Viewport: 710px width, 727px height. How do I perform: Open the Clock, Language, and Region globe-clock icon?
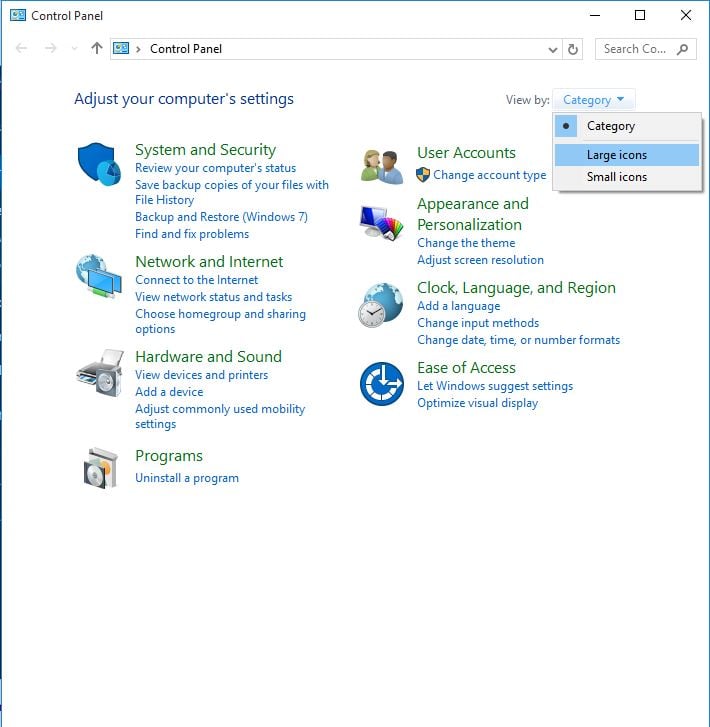[381, 305]
